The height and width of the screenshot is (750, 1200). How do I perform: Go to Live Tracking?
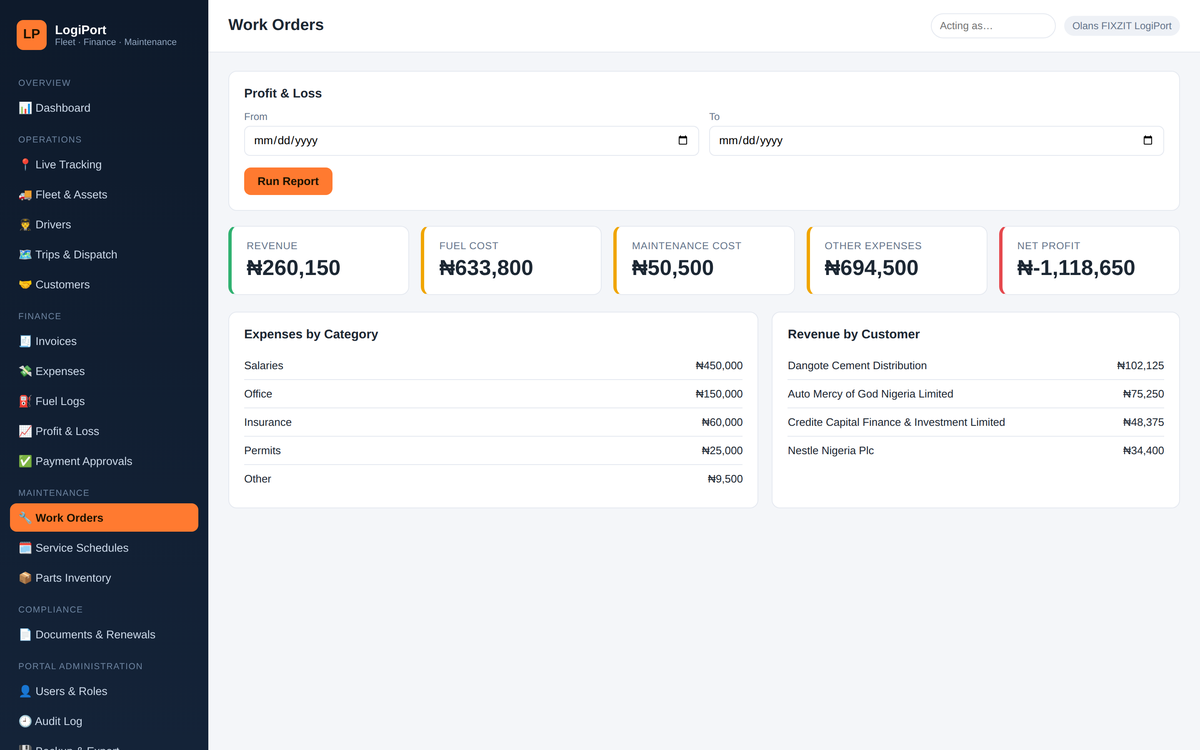click(x=104, y=165)
